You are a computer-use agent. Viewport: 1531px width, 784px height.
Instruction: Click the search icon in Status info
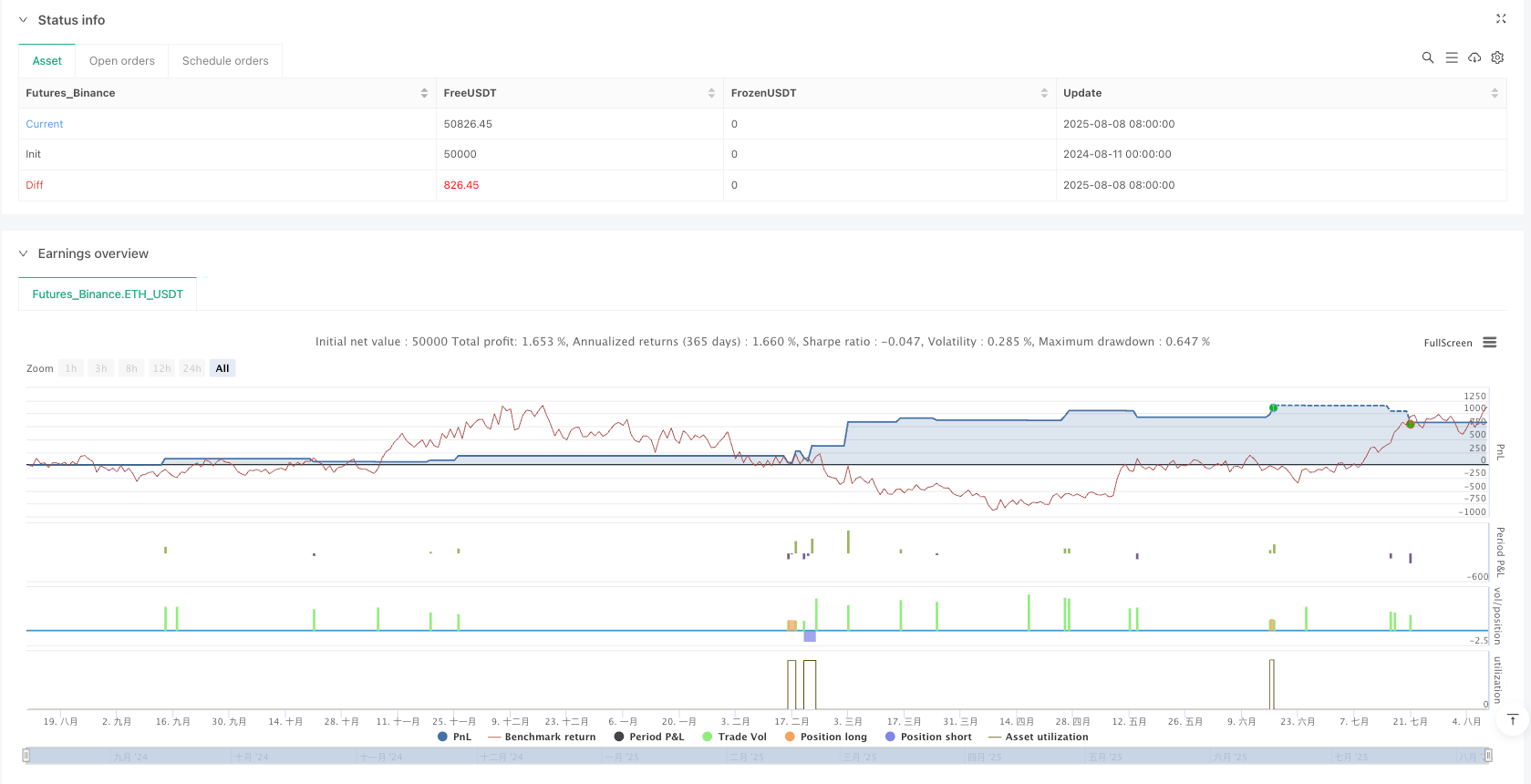point(1427,57)
